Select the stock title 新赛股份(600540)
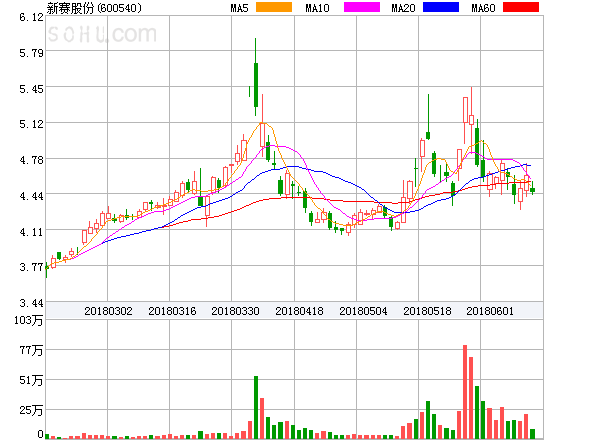600x440 pixels. point(94,8)
